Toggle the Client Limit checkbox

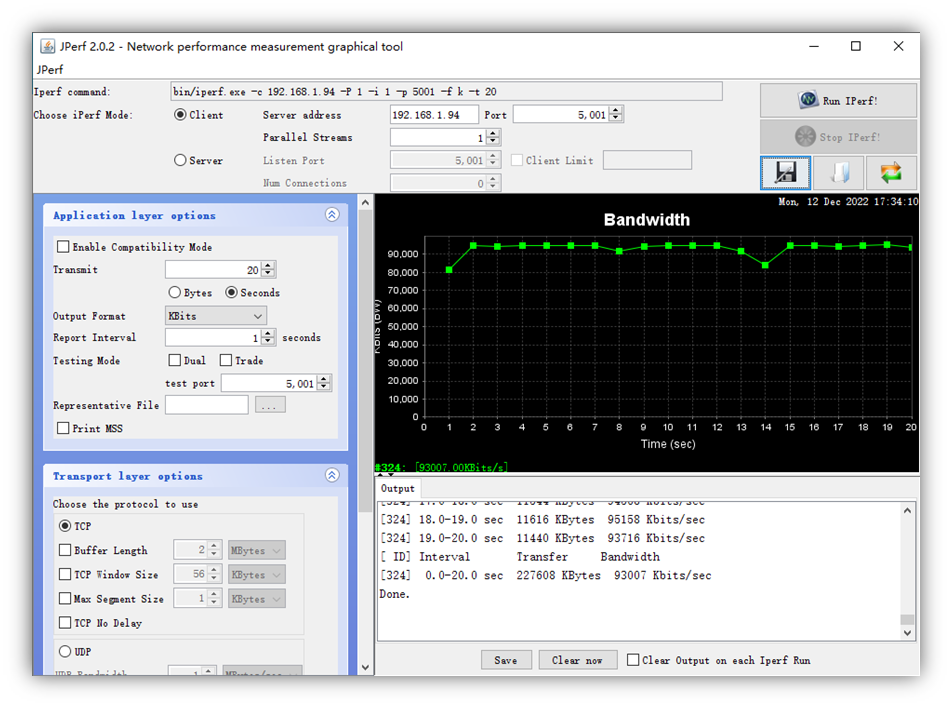pyautogui.click(x=517, y=160)
